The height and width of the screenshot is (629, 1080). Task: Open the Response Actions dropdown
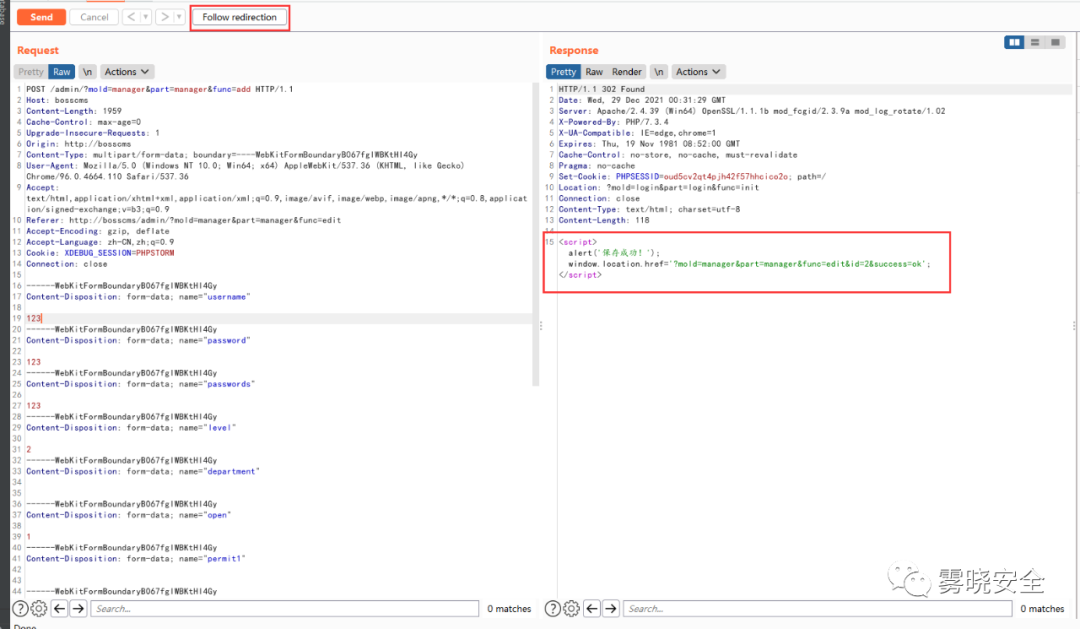698,72
